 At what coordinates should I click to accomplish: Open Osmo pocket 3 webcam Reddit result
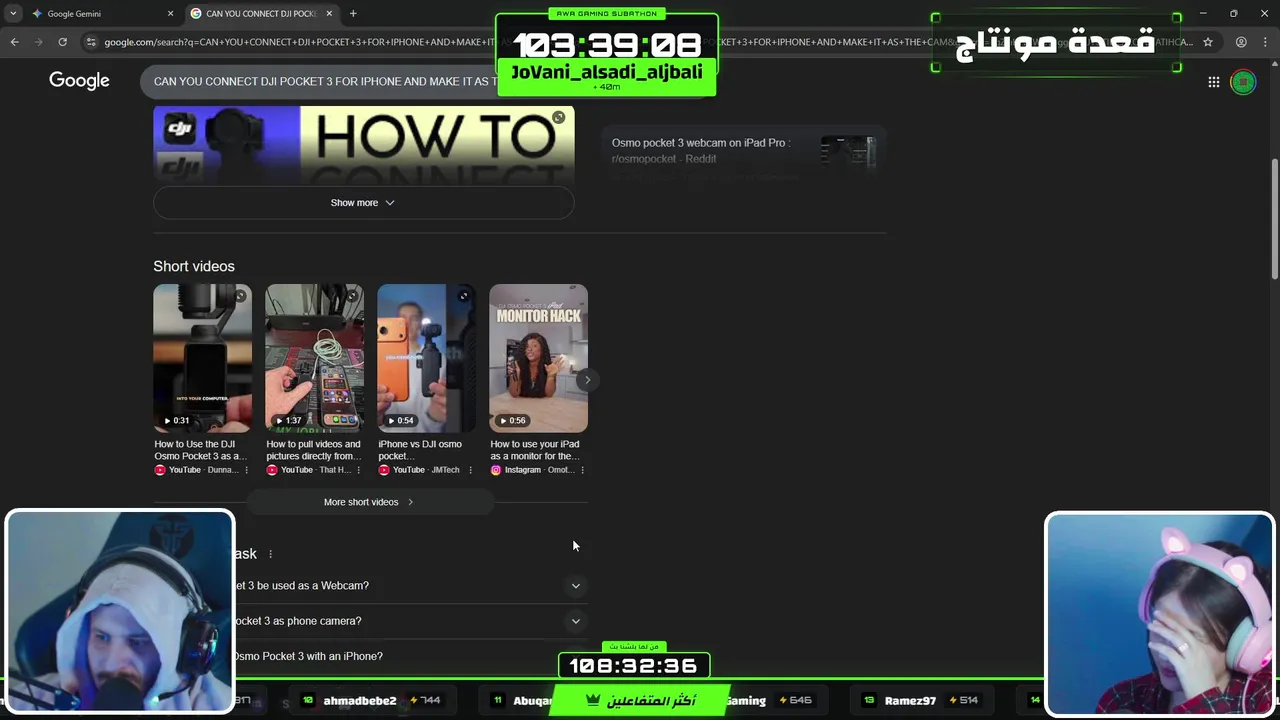click(700, 150)
